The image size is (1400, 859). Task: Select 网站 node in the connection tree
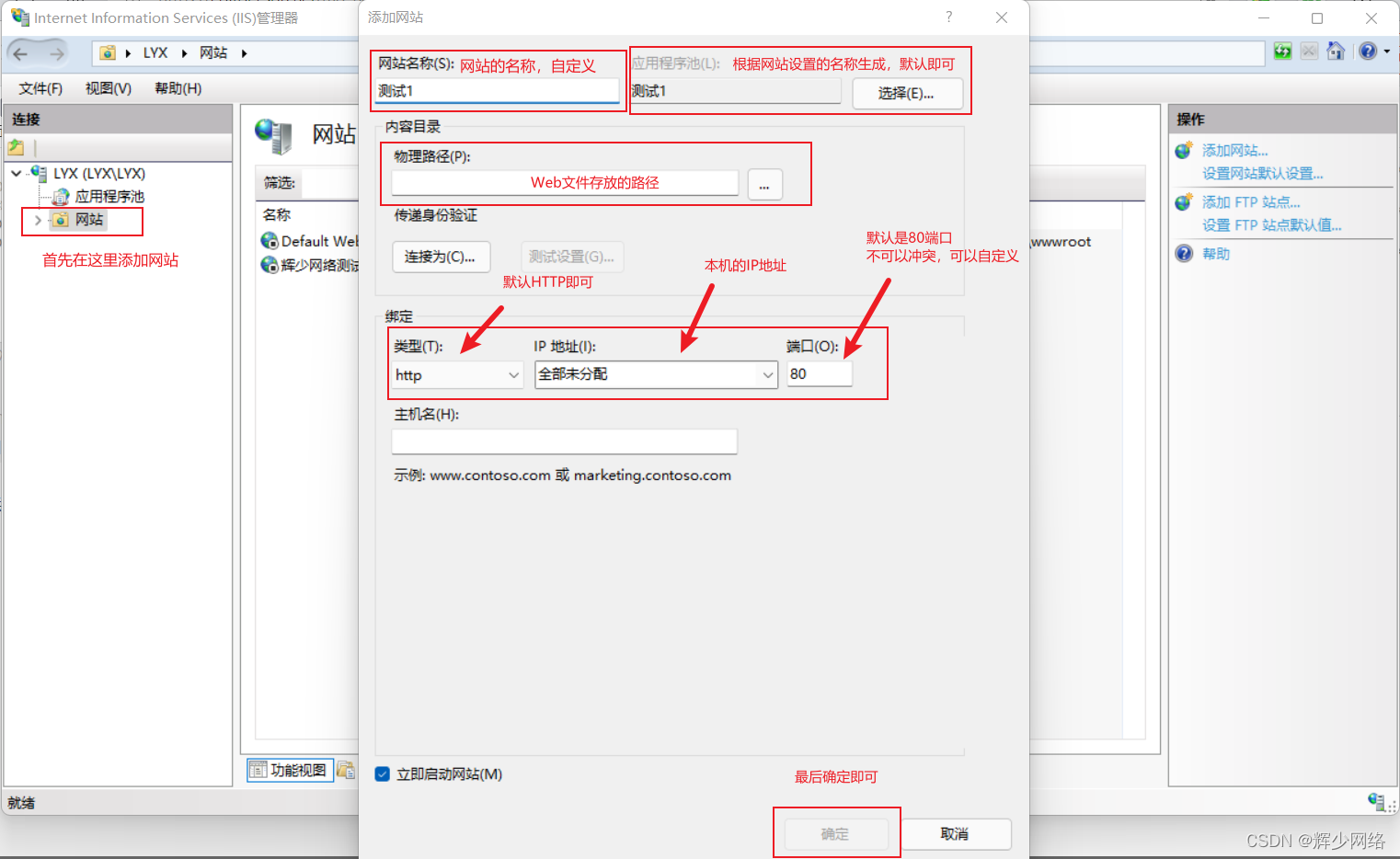click(89, 220)
